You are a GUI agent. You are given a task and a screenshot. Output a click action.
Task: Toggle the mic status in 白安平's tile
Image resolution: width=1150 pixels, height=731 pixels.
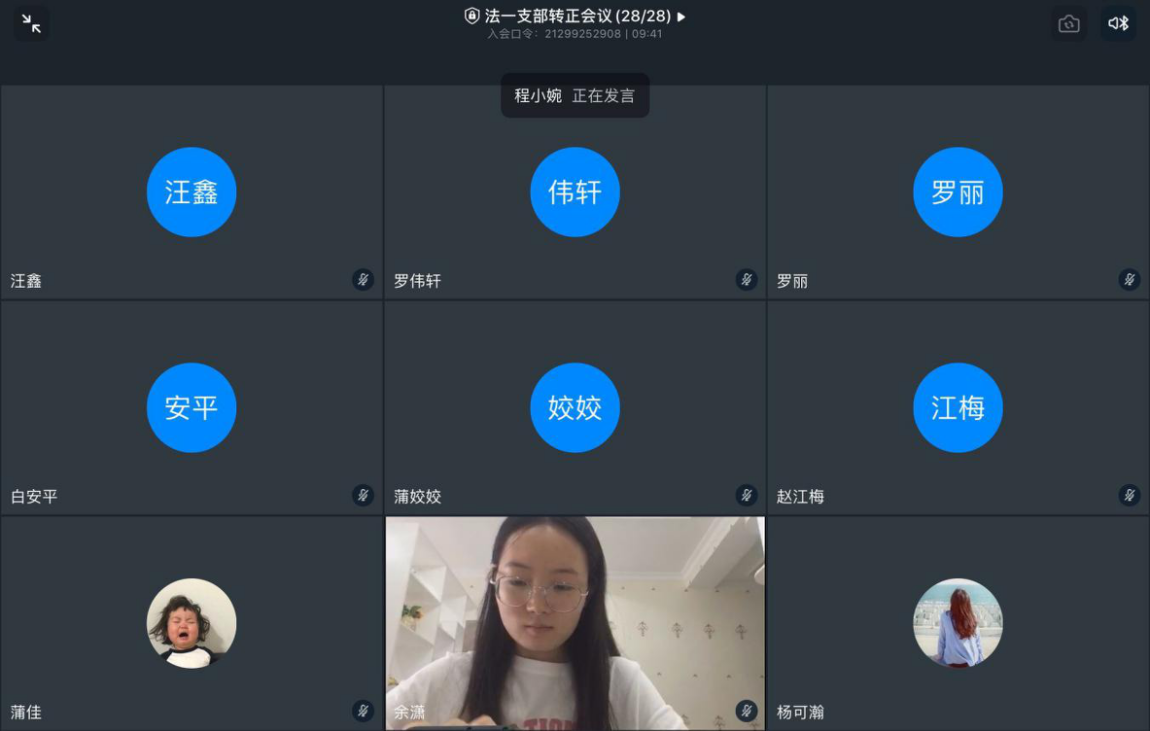pos(363,495)
